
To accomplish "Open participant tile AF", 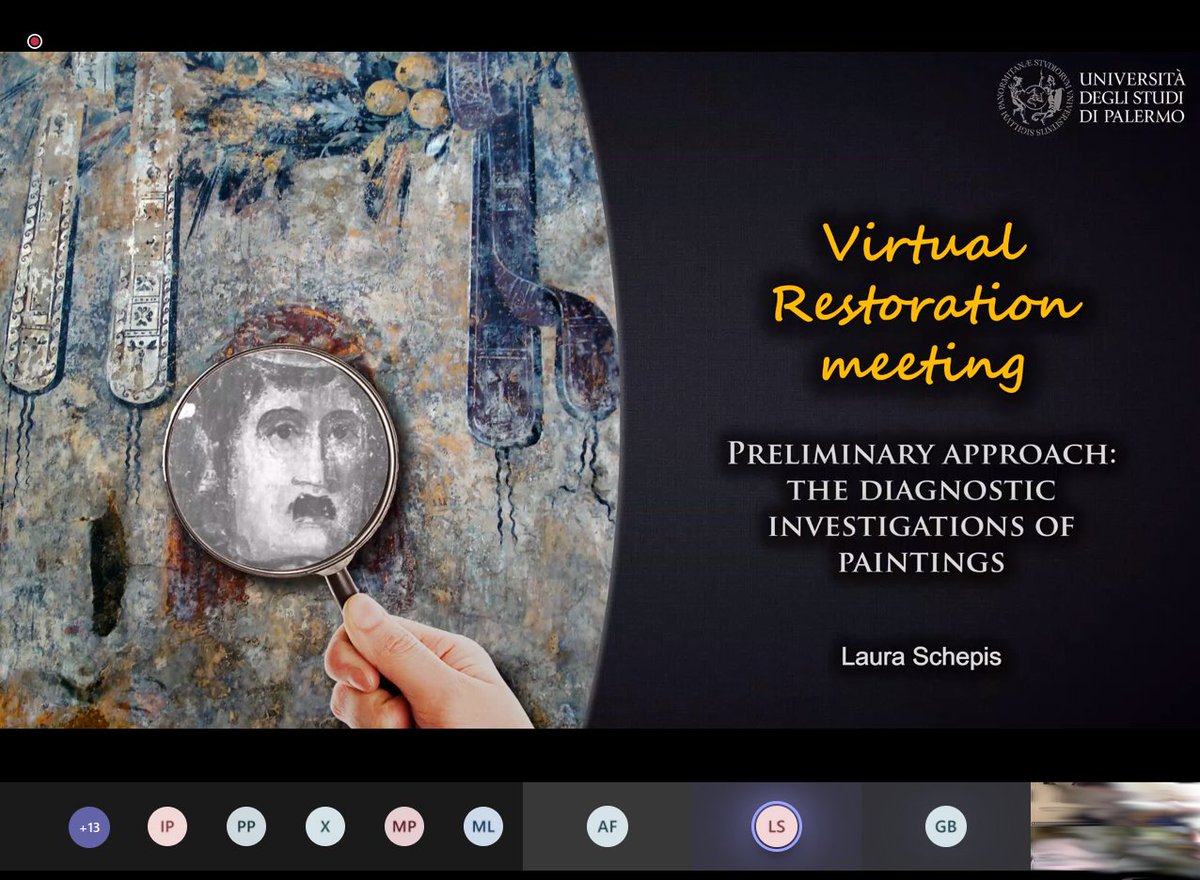I will [607, 826].
